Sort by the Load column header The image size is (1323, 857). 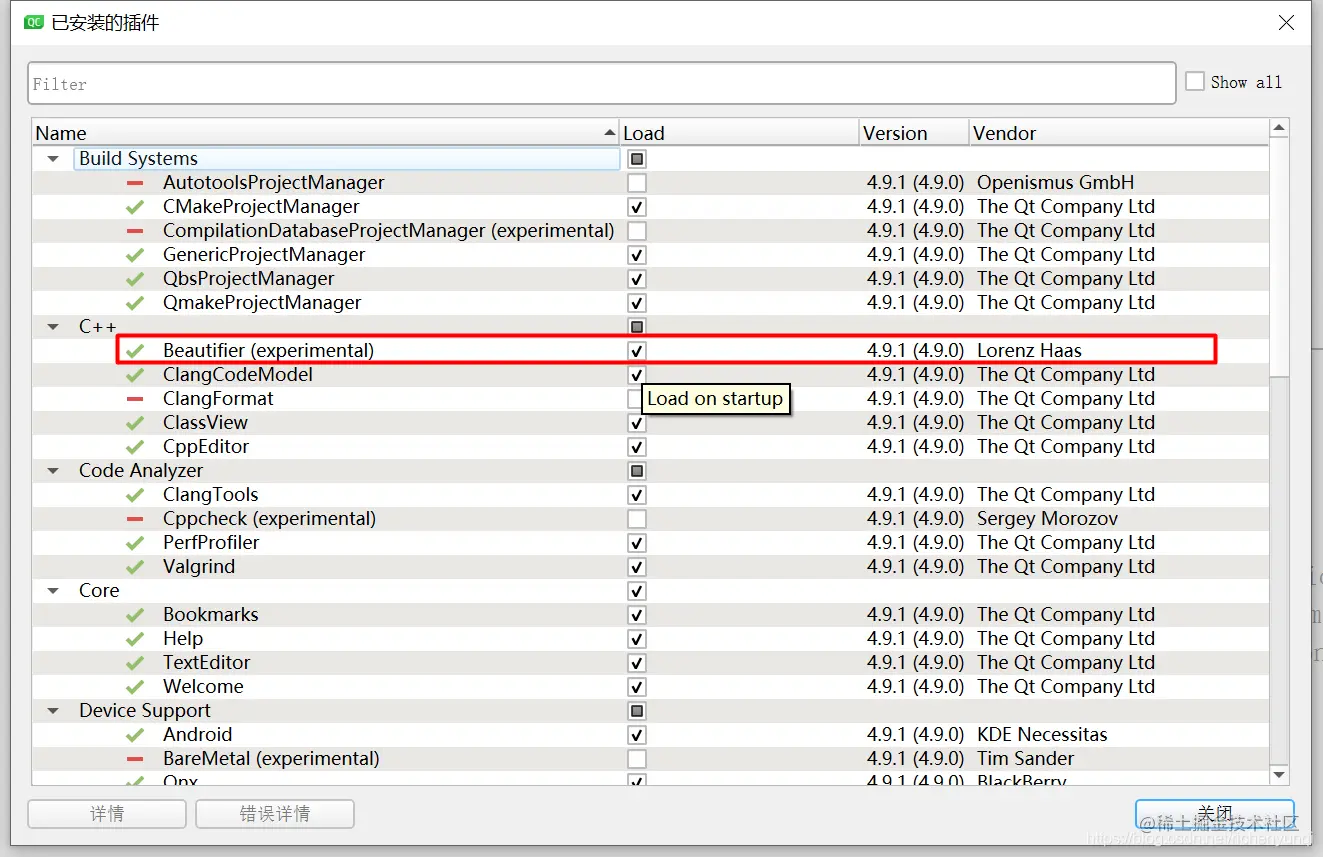(x=740, y=133)
